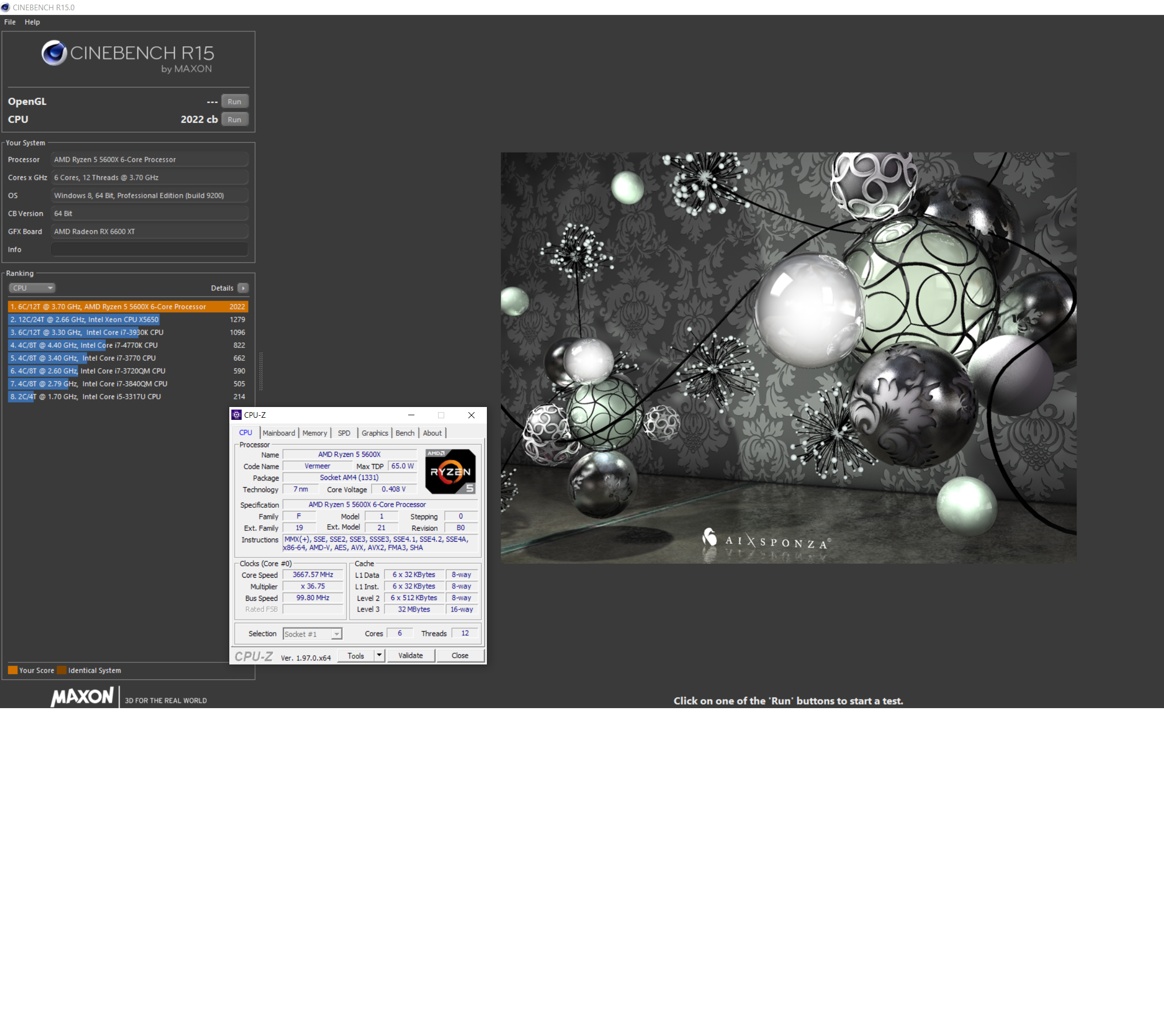The height and width of the screenshot is (1036, 1164).
Task: Click the rendered spheres benchmark image
Action: [788, 358]
